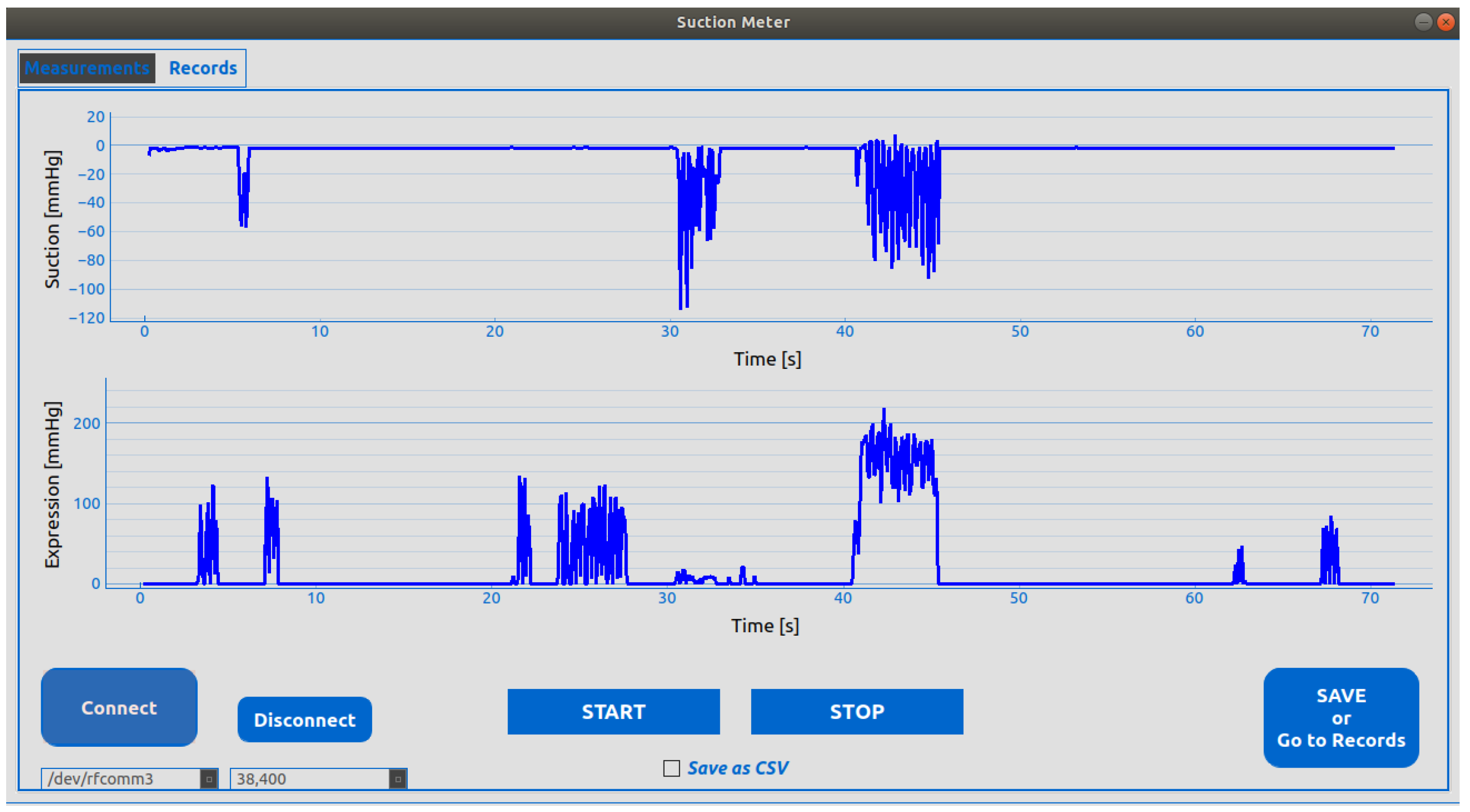The image size is (1470, 812).
Task: Select the /dev/rfcomm3 serial port field
Action: tap(130, 779)
